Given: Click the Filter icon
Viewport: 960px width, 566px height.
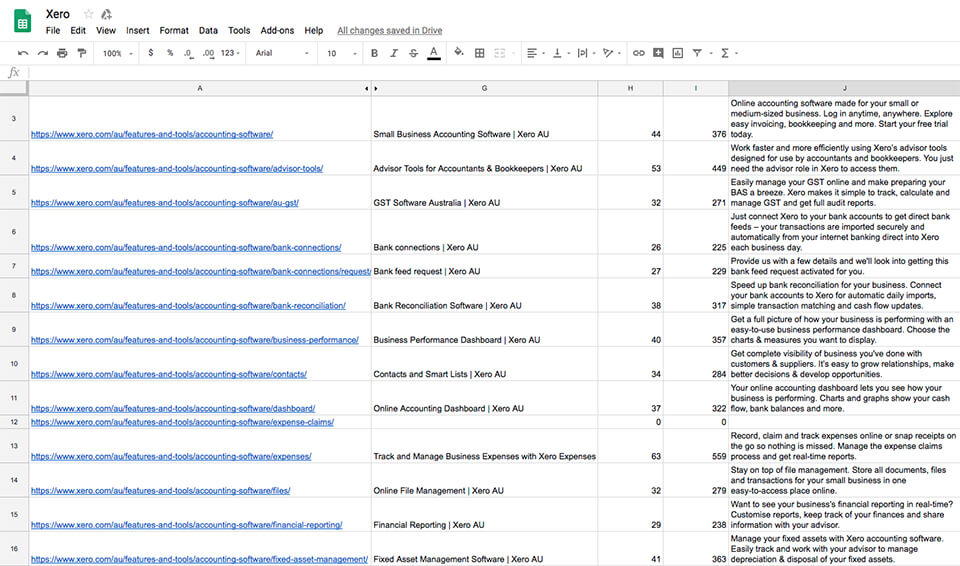Looking at the screenshot, I should coord(697,53).
